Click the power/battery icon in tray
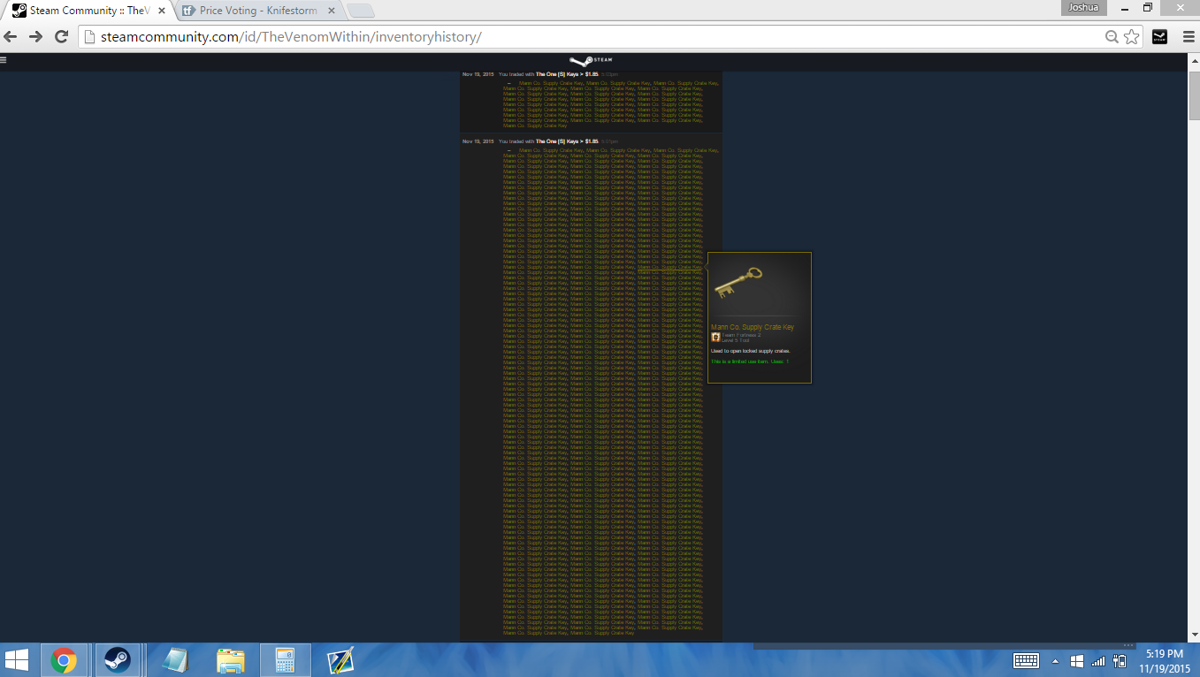This screenshot has height=677, width=1200. [1120, 661]
